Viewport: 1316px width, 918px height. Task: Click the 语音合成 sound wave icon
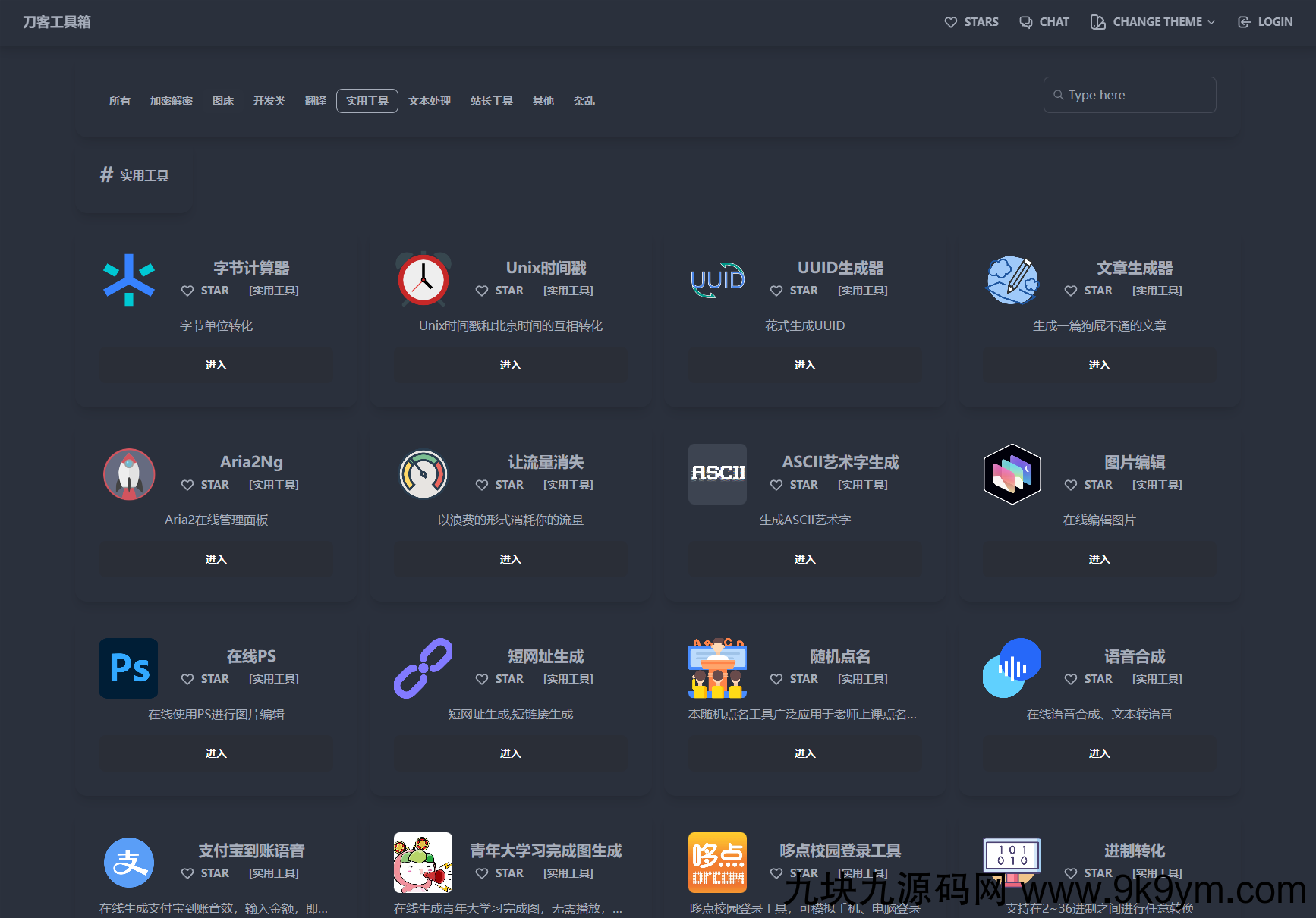1012,668
